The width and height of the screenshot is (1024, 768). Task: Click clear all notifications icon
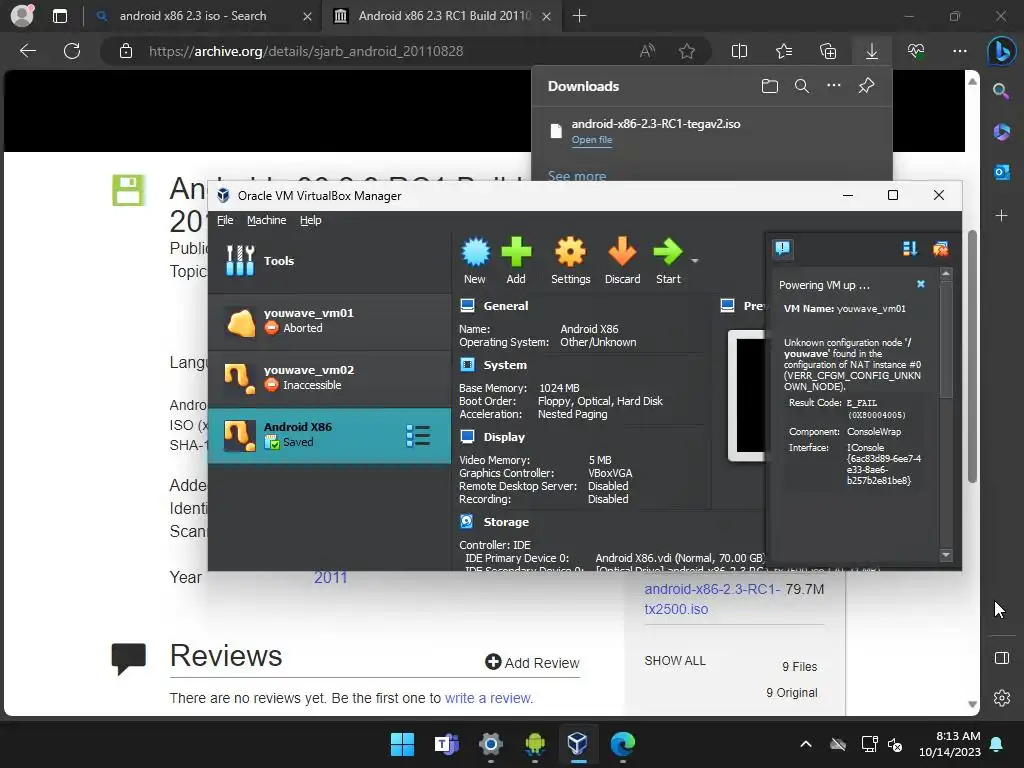(940, 248)
